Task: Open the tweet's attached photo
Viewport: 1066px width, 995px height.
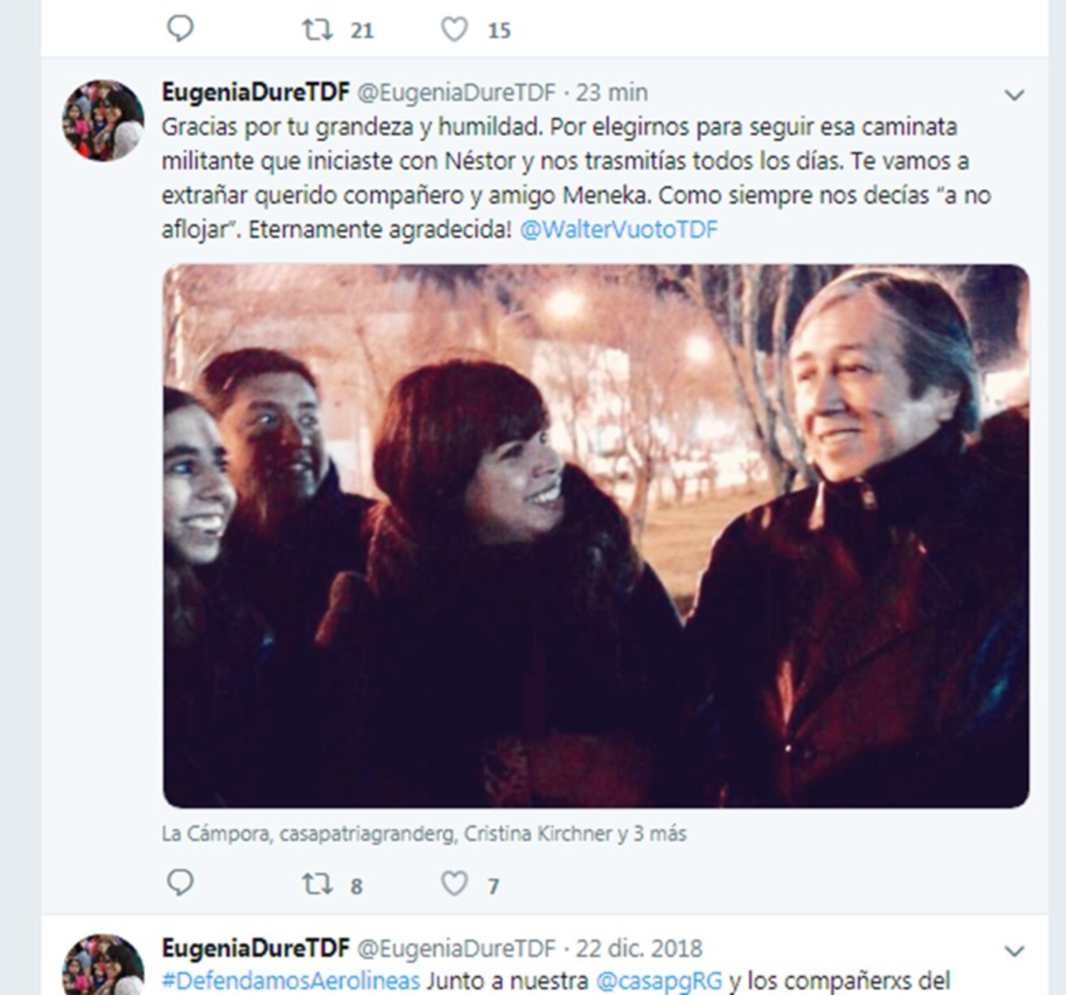Action: pyautogui.click(x=596, y=536)
